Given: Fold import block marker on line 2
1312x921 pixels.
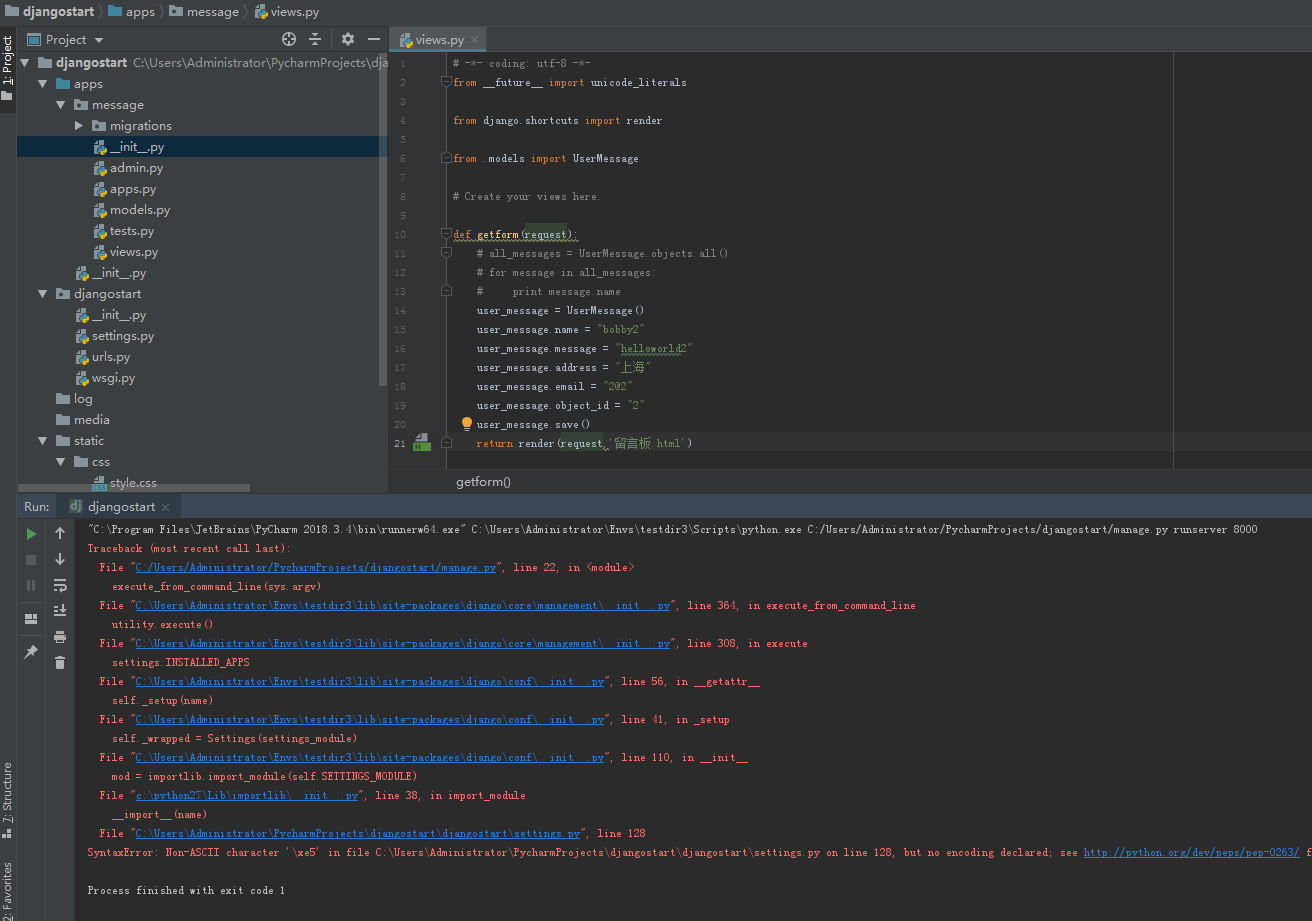Looking at the screenshot, I should (446, 83).
